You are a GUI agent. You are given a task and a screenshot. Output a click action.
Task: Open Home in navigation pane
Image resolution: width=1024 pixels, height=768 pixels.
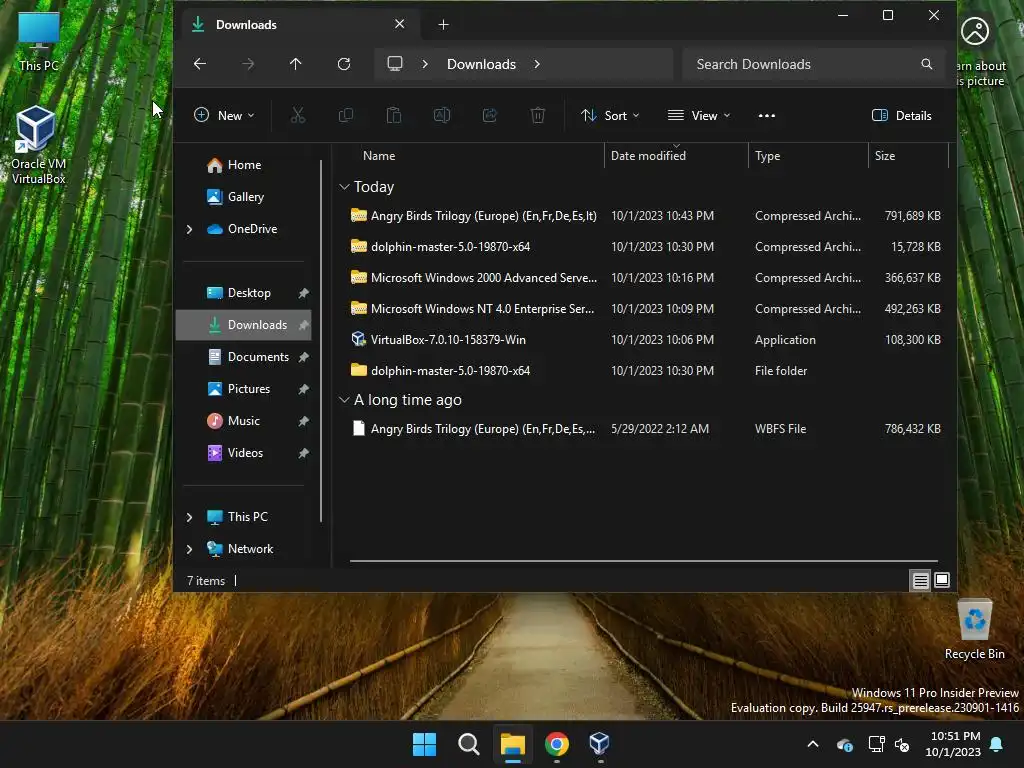click(243, 165)
